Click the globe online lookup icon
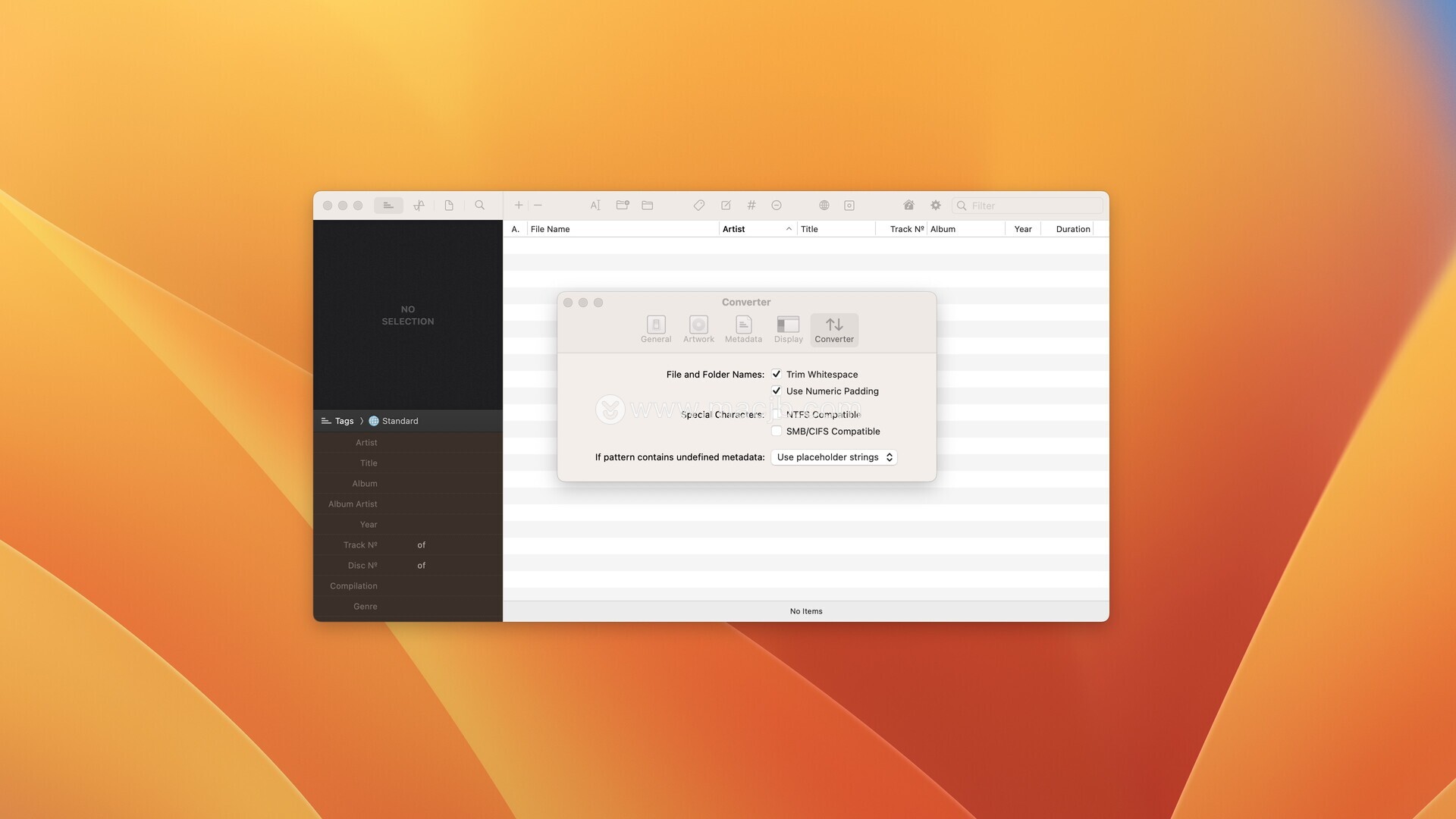1456x819 pixels. [x=824, y=206]
